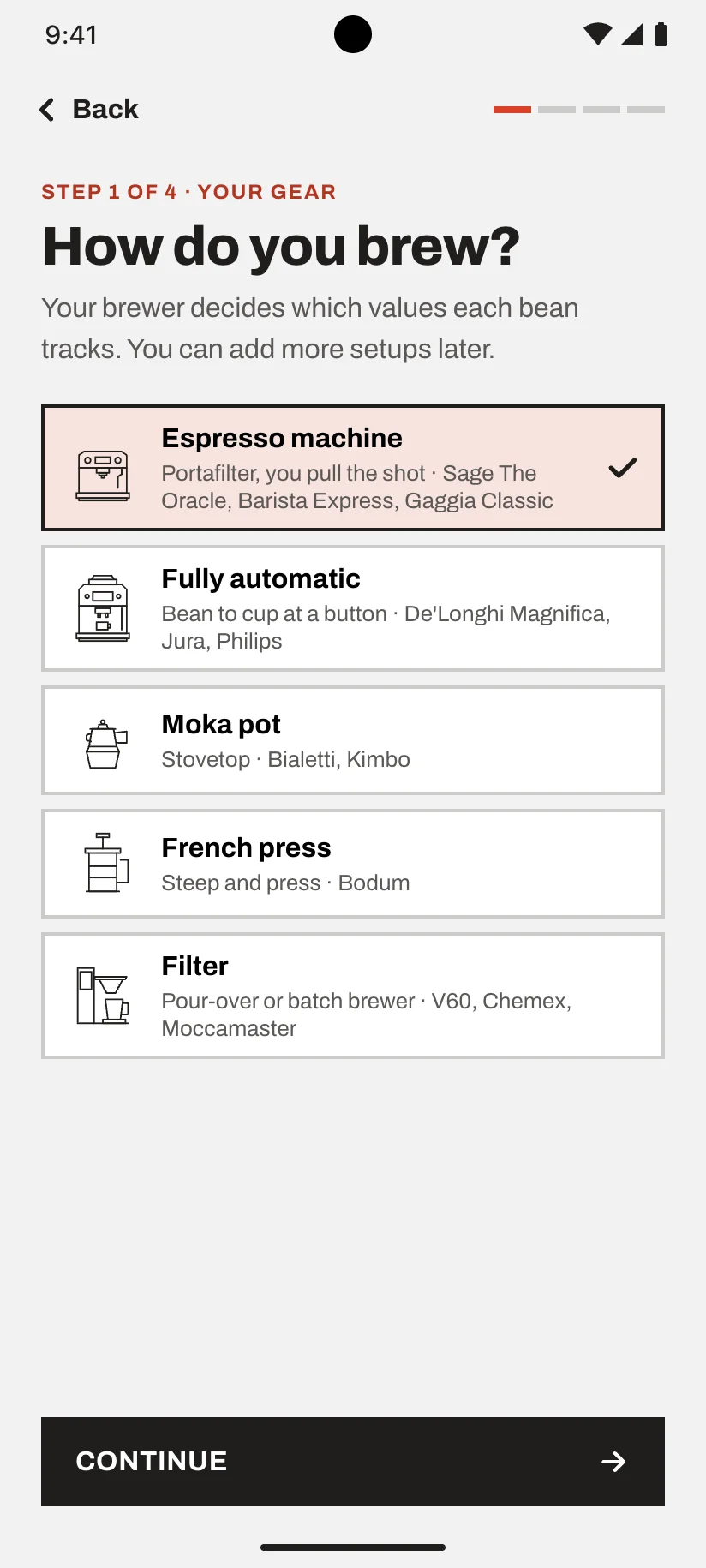Click the 'STEP 1 OF 4 · YOUR GEAR' label
The image size is (706, 1568).
click(188, 192)
